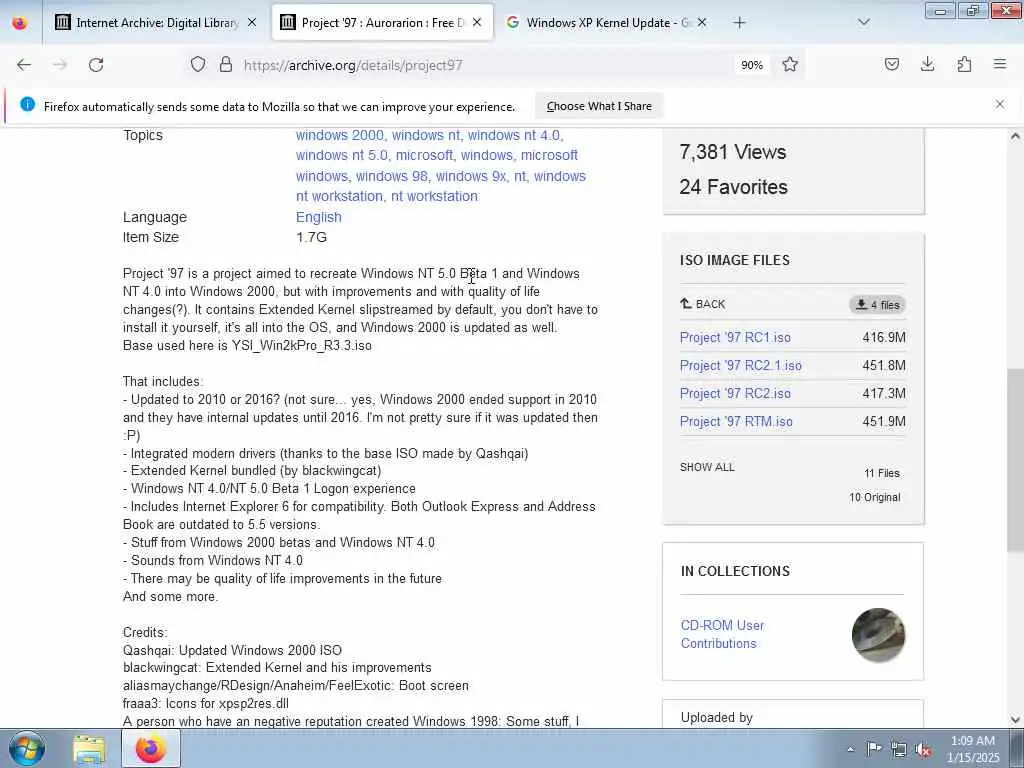Viewport: 1024px width, 768px height.
Task: Download Project '97 RTM.iso
Action: (736, 422)
